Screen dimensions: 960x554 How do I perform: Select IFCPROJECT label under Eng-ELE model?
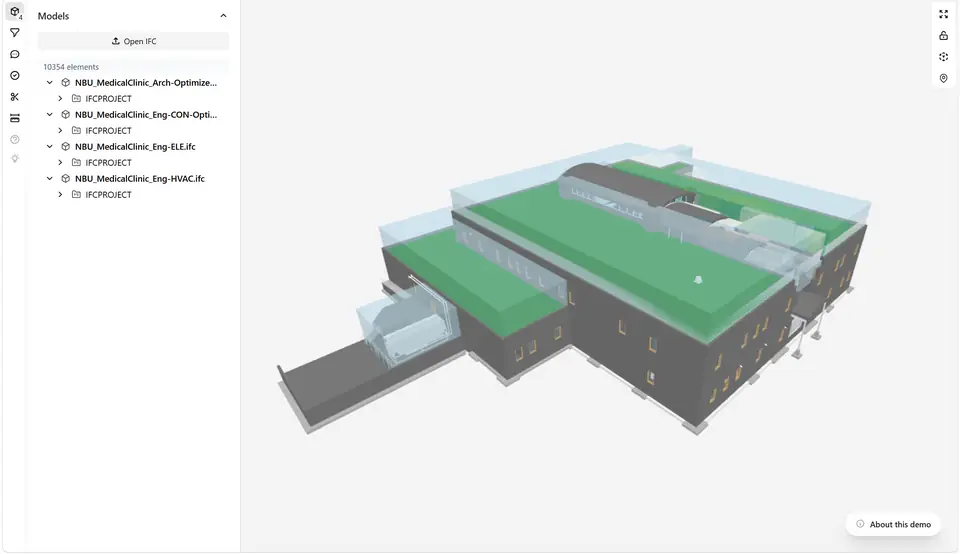[108, 162]
